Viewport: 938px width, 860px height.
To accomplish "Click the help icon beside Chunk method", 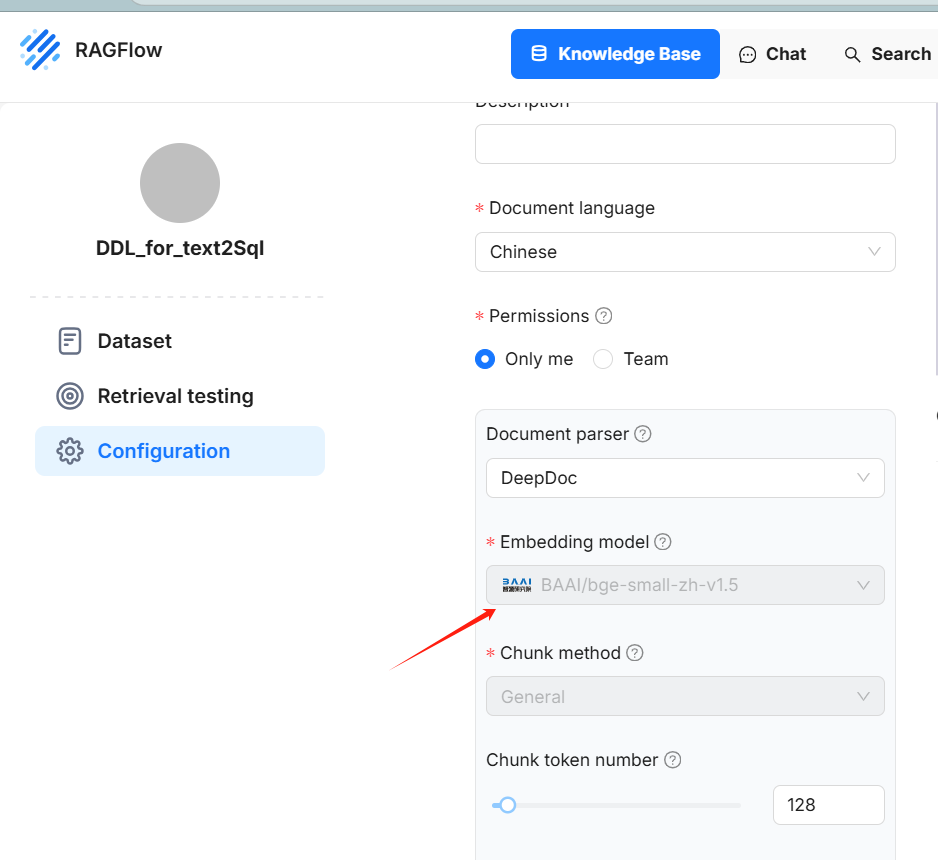I will [634, 653].
